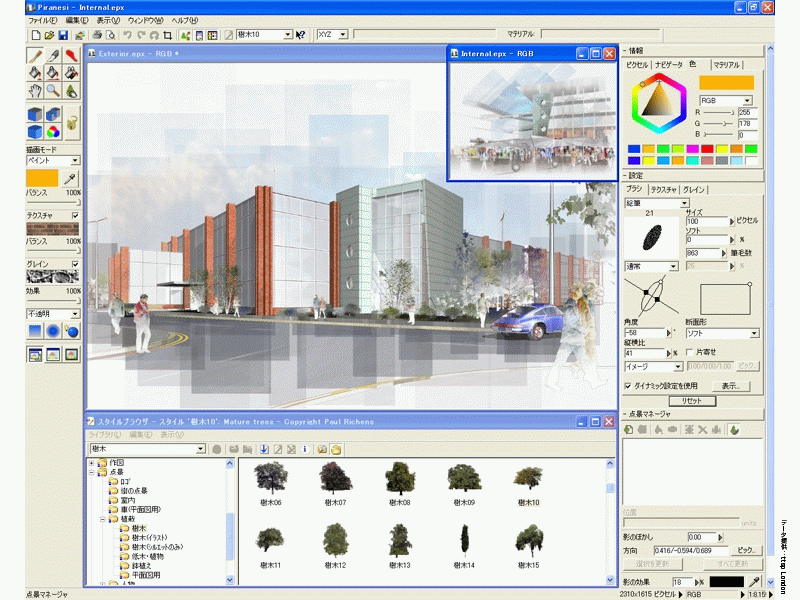This screenshot has width=800, height=600.
Task: Click the 表示... button
Action: [x=730, y=385]
